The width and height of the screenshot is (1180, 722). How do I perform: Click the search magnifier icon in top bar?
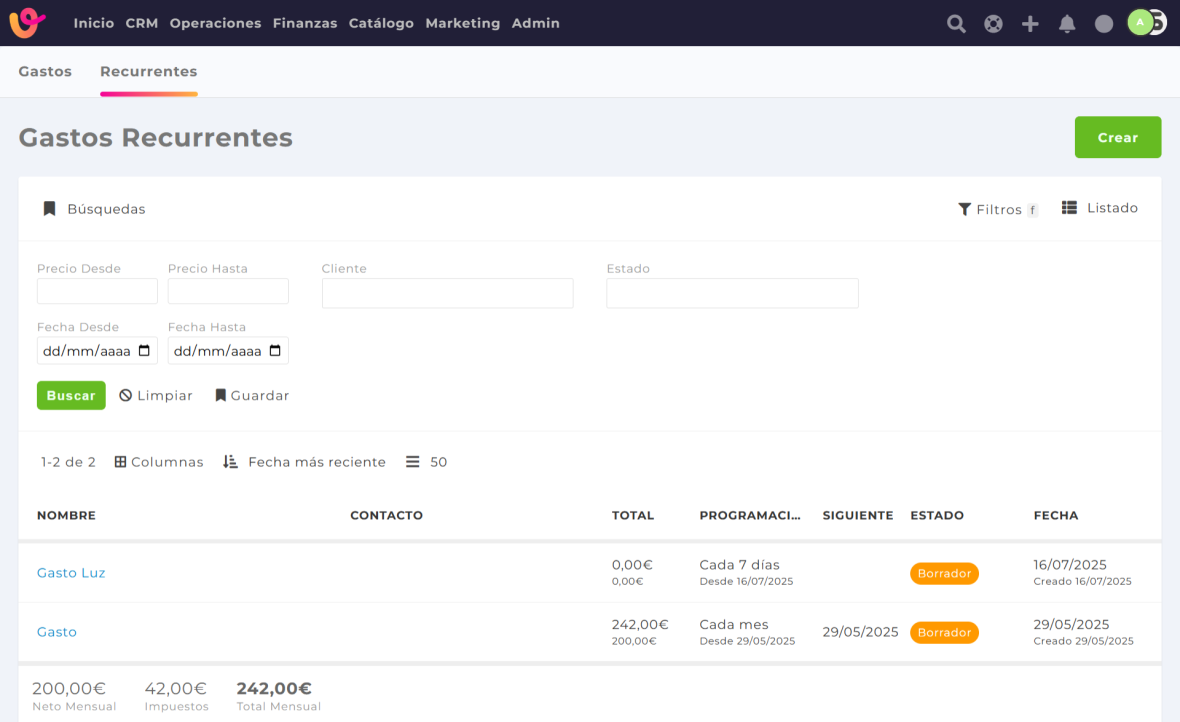click(956, 24)
